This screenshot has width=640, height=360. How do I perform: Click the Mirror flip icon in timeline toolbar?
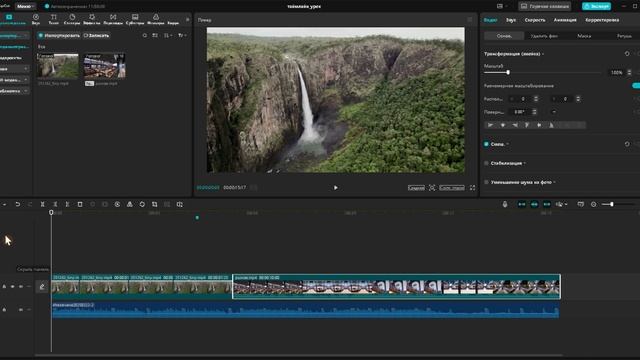pos(130,204)
